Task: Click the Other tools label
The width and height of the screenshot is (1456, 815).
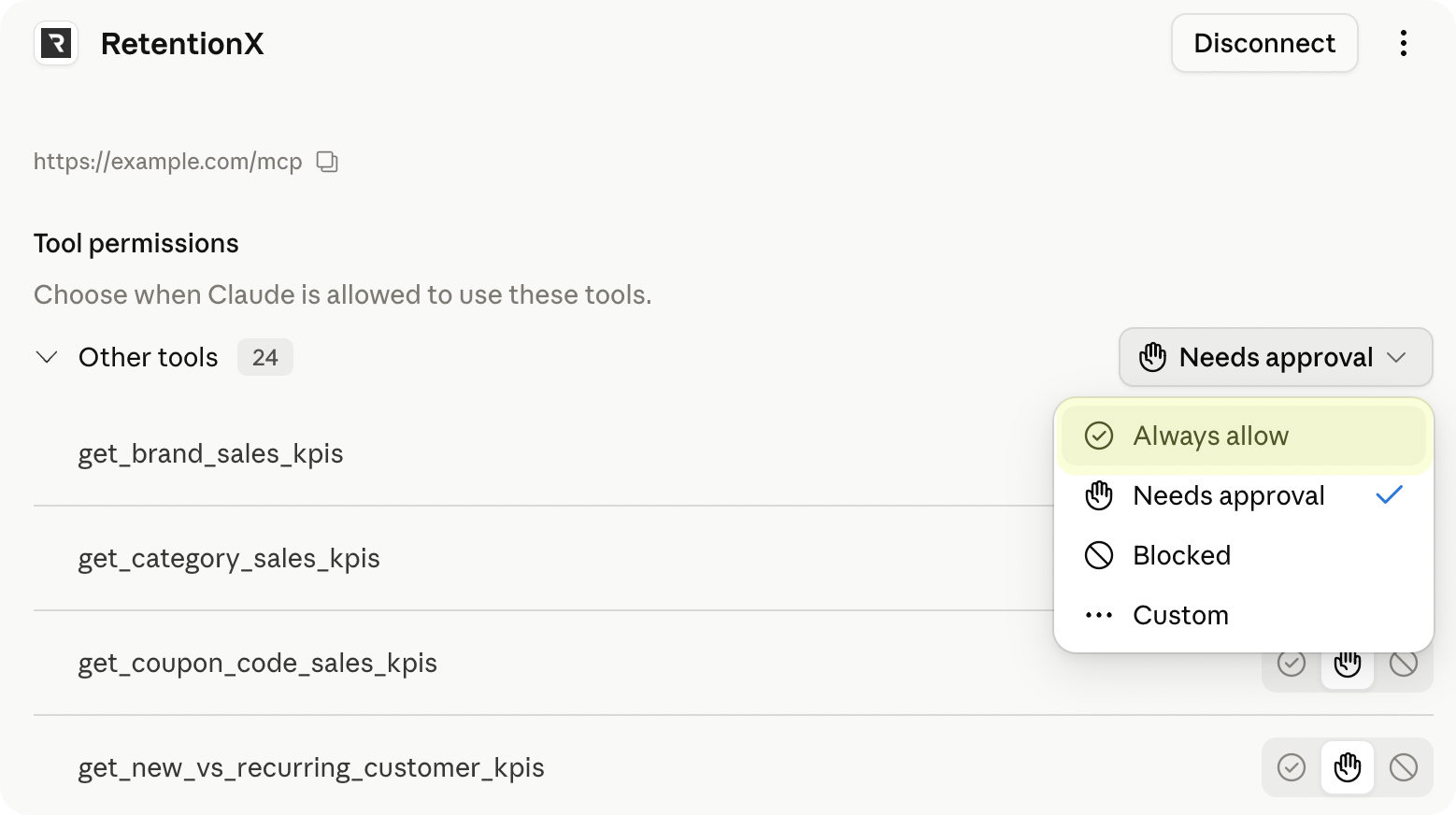Action: pos(149,357)
